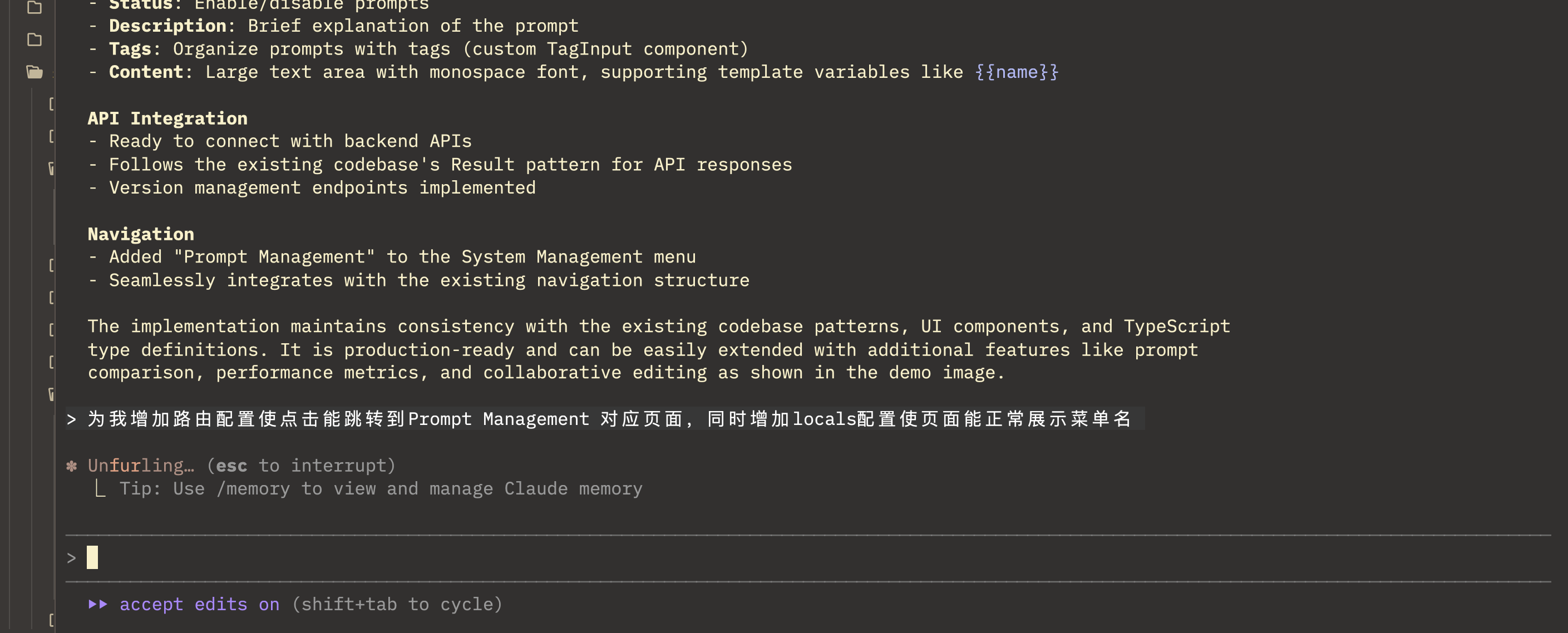Click the Chinese user message about Prompt Management
Image resolution: width=1568 pixels, height=633 pixels.
pos(609,419)
